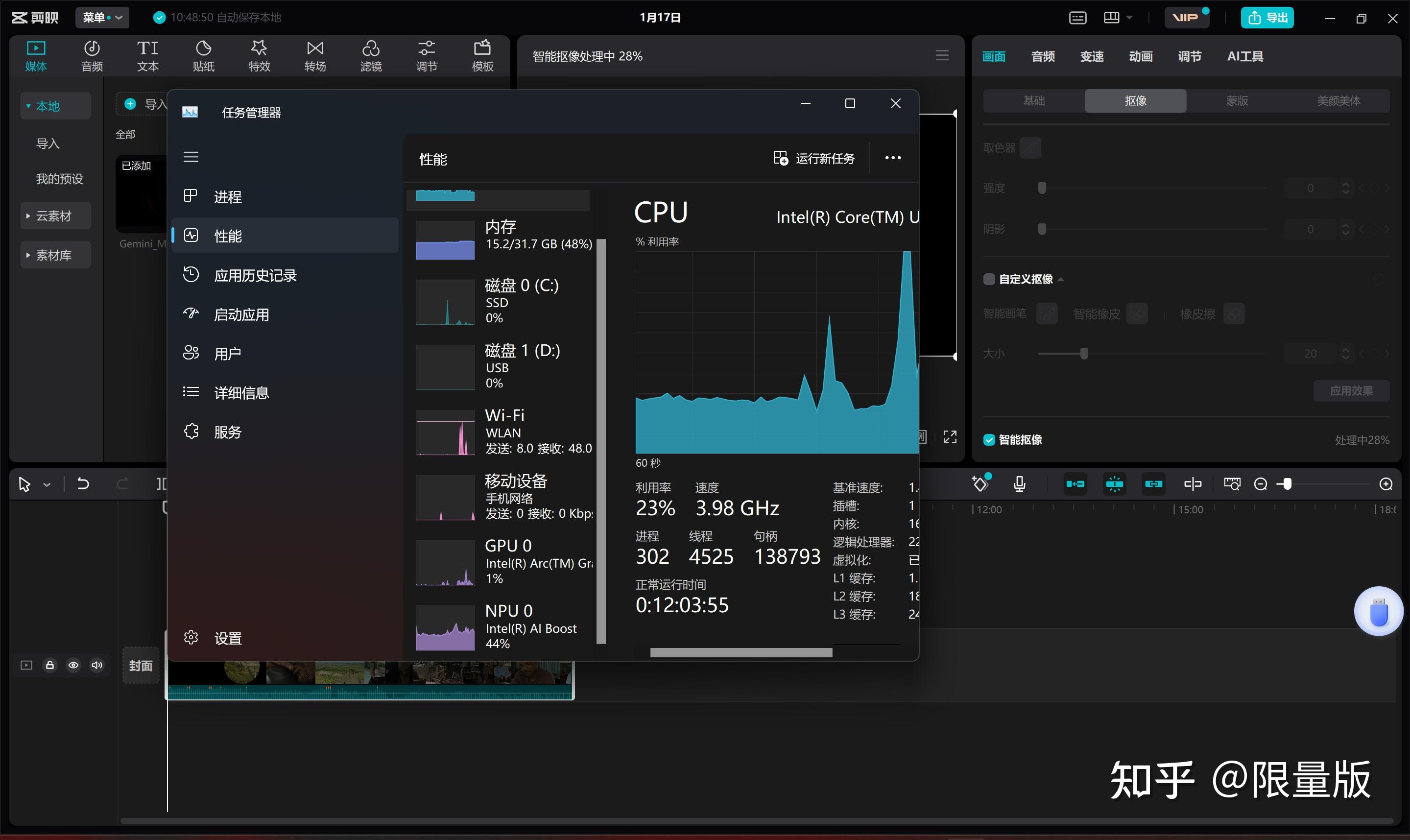
Task: Click the 应用效果 button
Action: [1351, 390]
